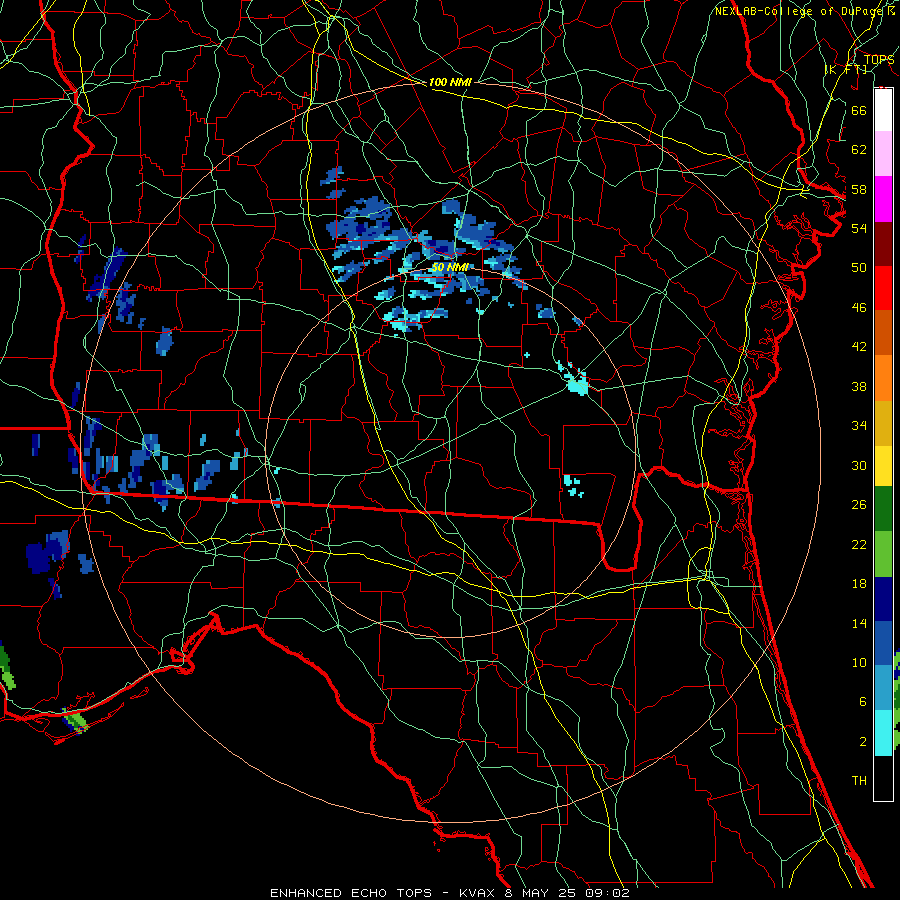The image size is (900, 900).
Task: Click the "26" legend label
Action: 859,505
